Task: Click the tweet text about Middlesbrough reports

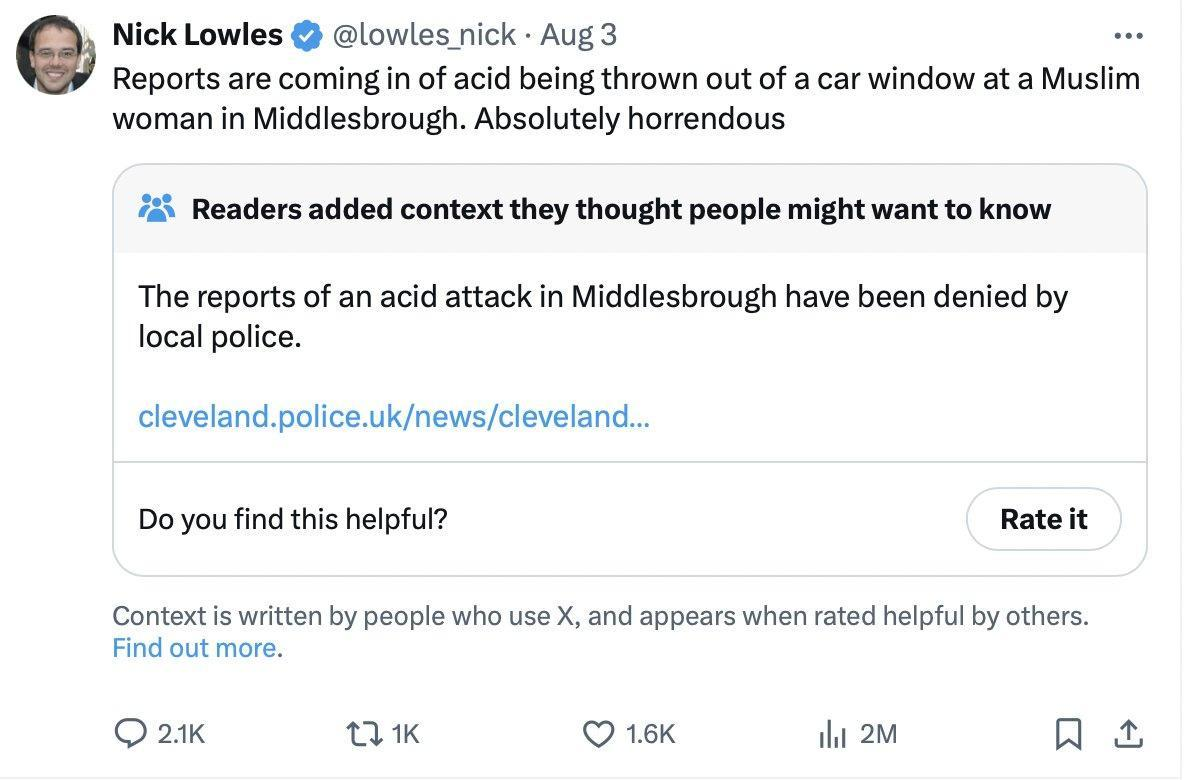Action: 625,98
